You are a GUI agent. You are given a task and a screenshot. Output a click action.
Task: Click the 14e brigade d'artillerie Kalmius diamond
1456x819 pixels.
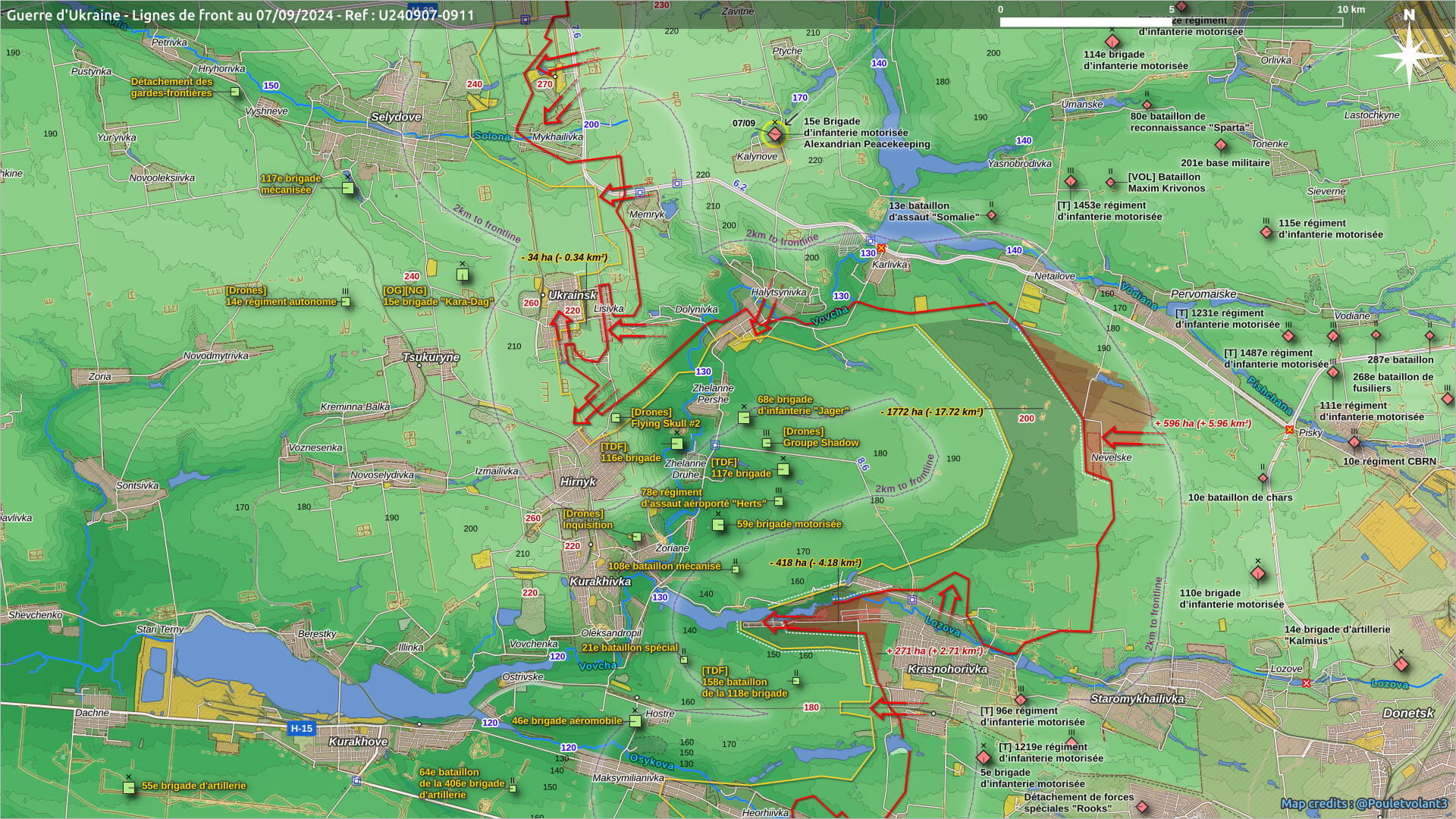1401,664
